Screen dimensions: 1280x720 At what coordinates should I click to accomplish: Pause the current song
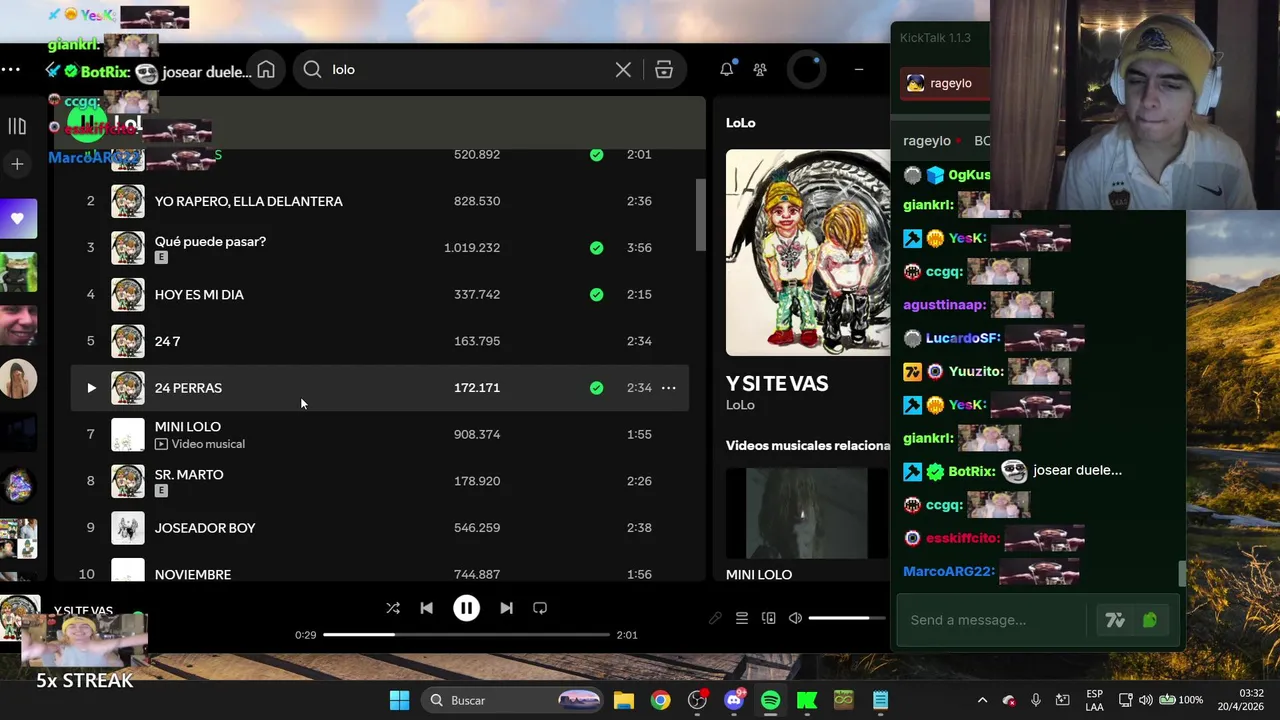[466, 608]
